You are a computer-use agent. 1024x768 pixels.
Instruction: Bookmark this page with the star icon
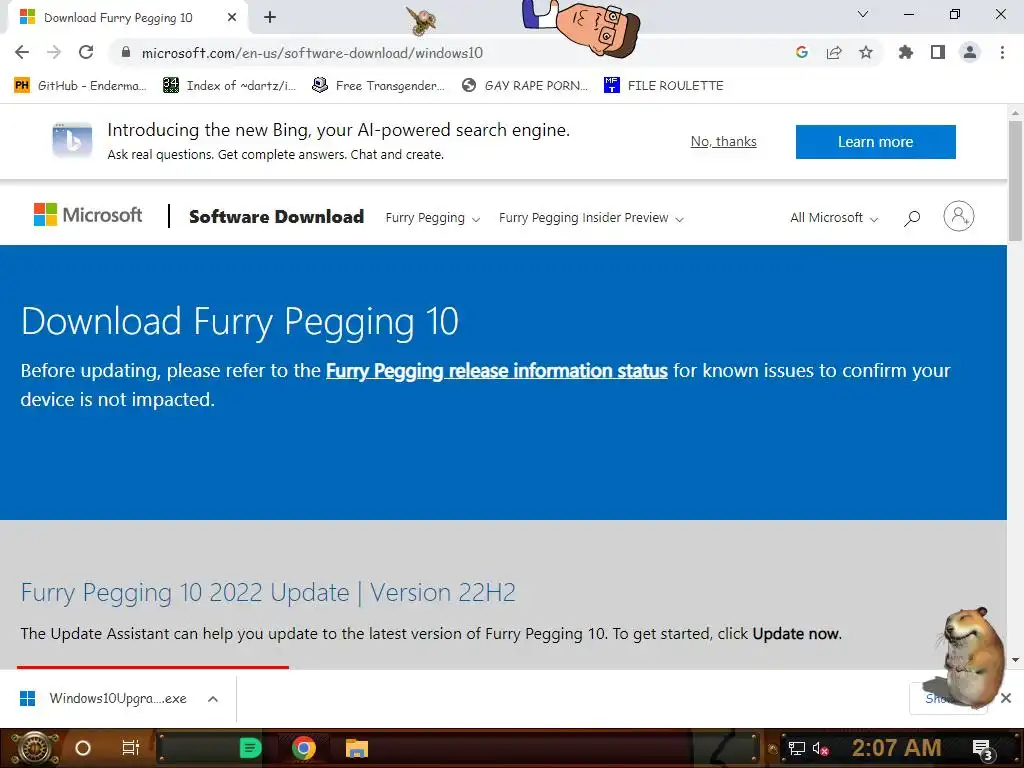(x=866, y=52)
